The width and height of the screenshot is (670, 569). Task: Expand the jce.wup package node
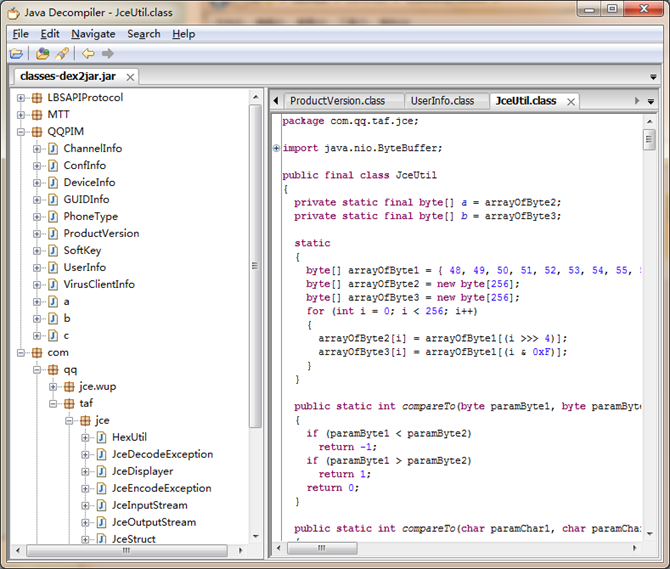53,387
